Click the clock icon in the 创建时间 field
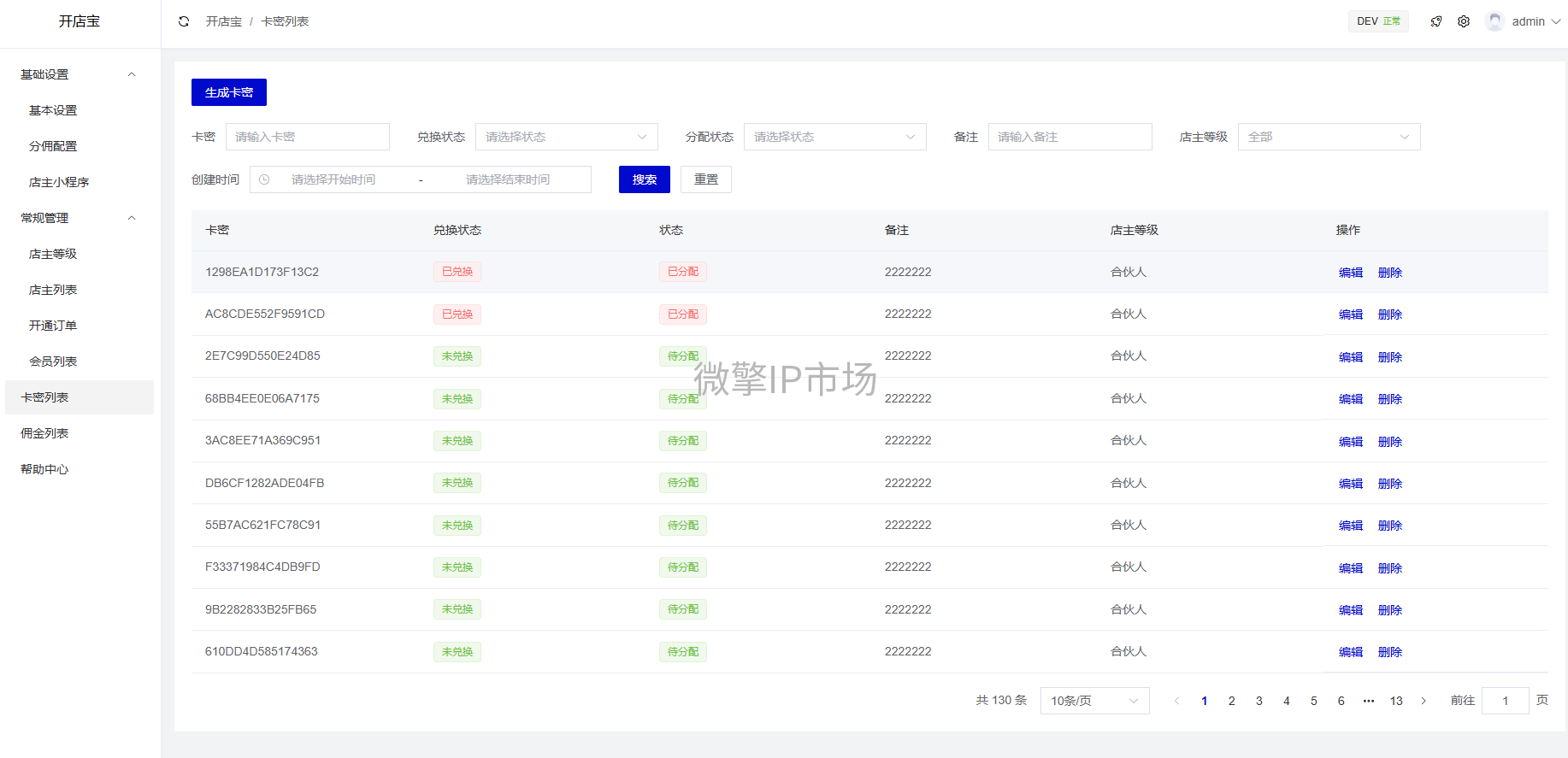 click(264, 179)
